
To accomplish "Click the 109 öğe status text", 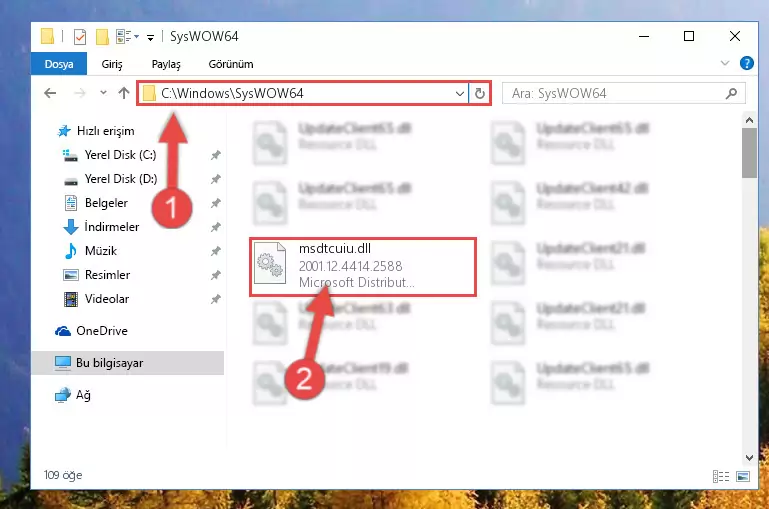I will click(x=63, y=475).
